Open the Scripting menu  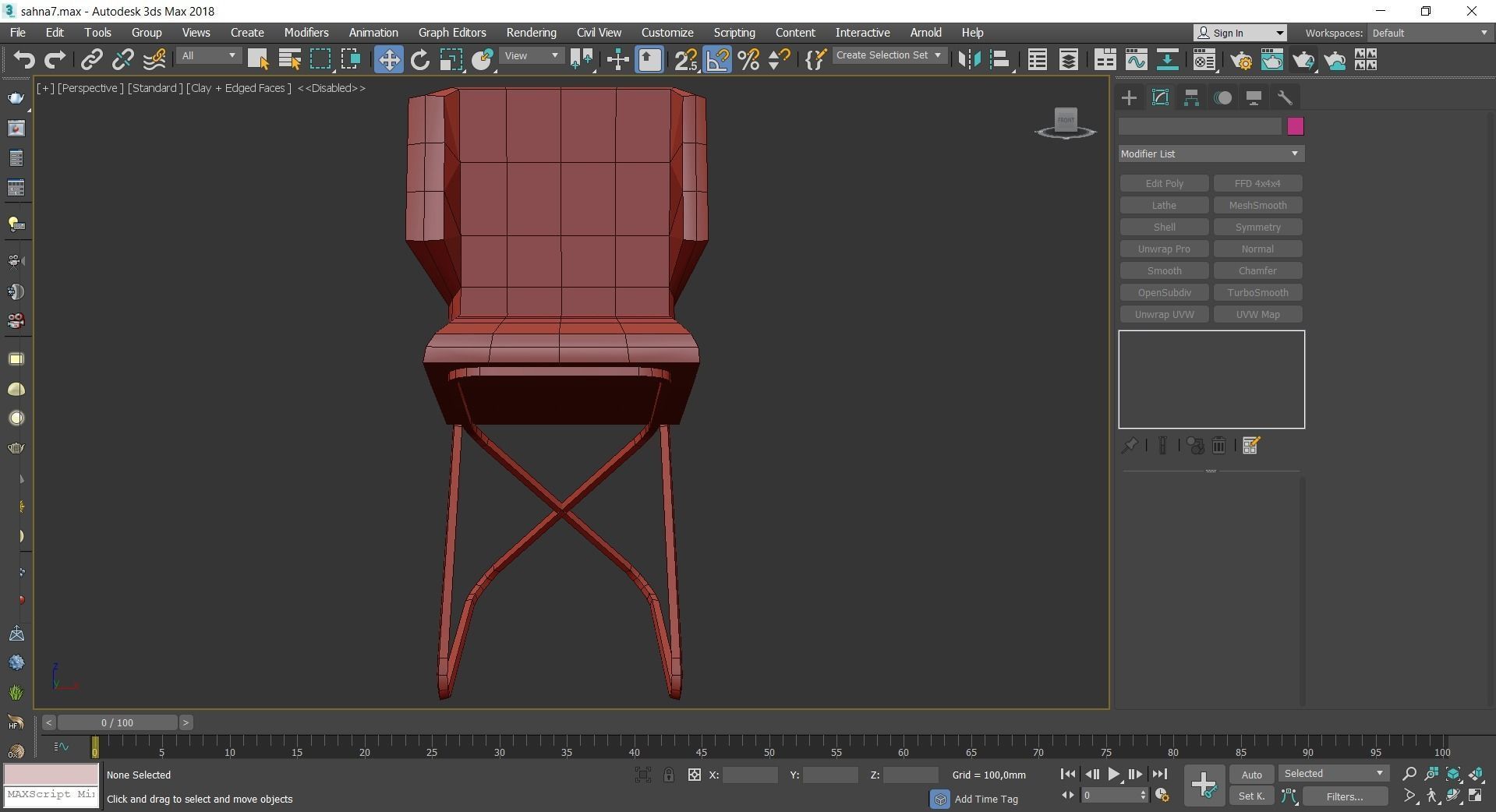pyautogui.click(x=734, y=33)
